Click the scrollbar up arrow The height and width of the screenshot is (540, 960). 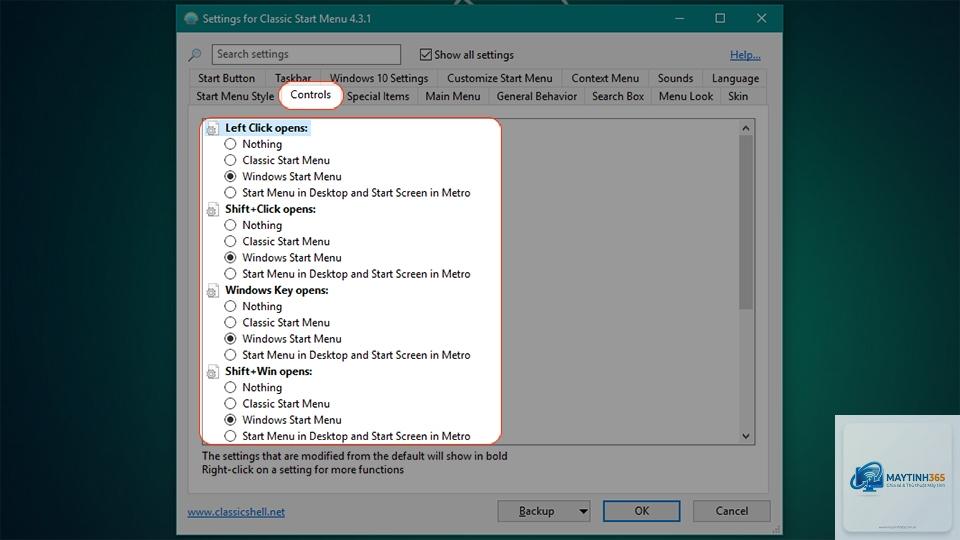746,128
